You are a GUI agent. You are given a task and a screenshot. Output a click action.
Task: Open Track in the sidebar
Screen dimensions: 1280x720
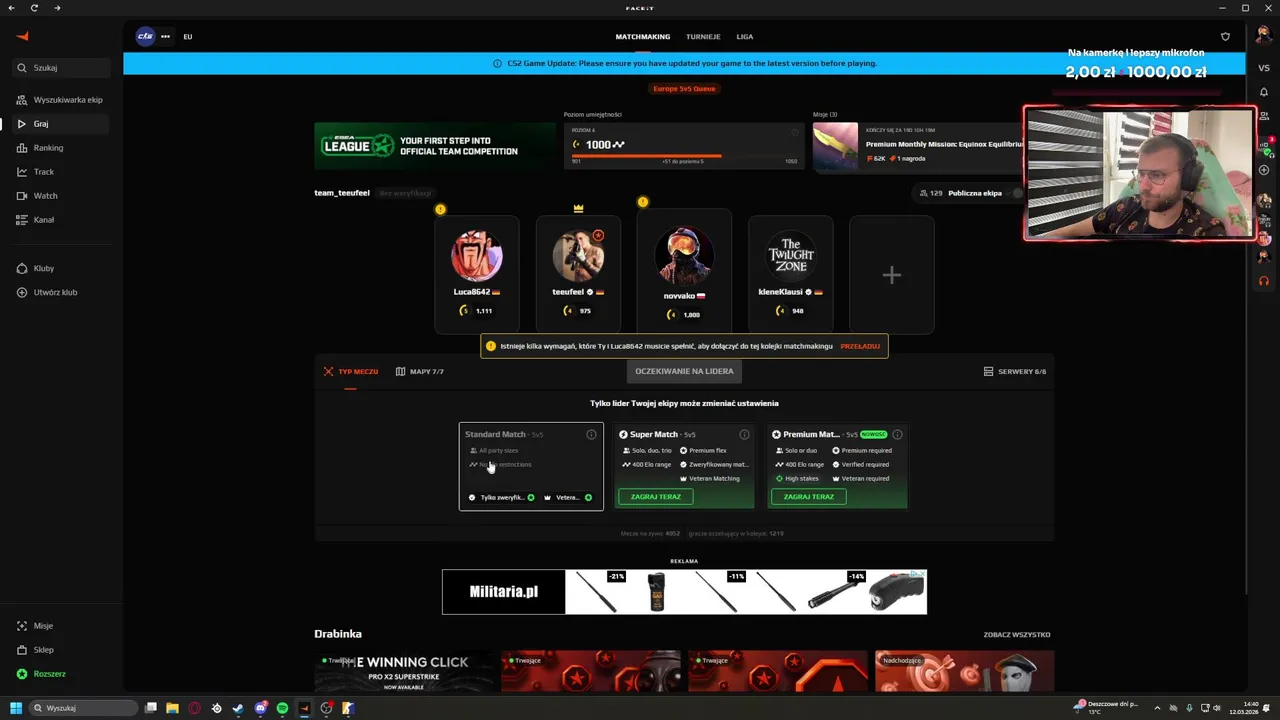[x=61, y=172]
